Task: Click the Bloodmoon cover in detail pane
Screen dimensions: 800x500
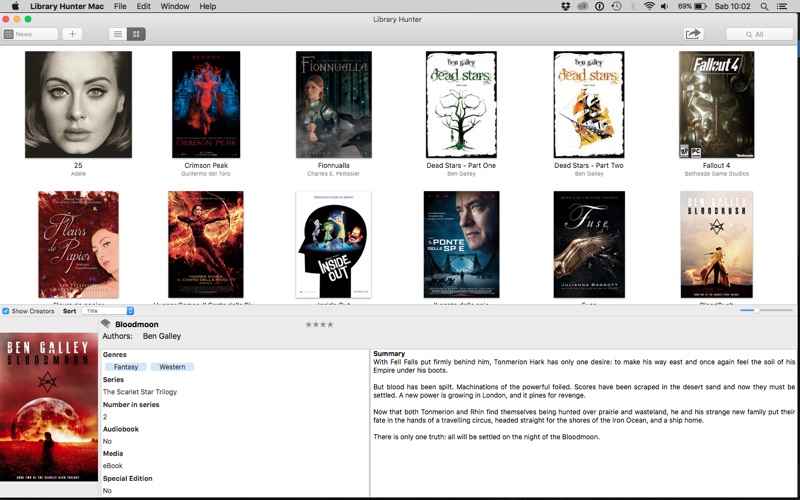Action: click(49, 407)
